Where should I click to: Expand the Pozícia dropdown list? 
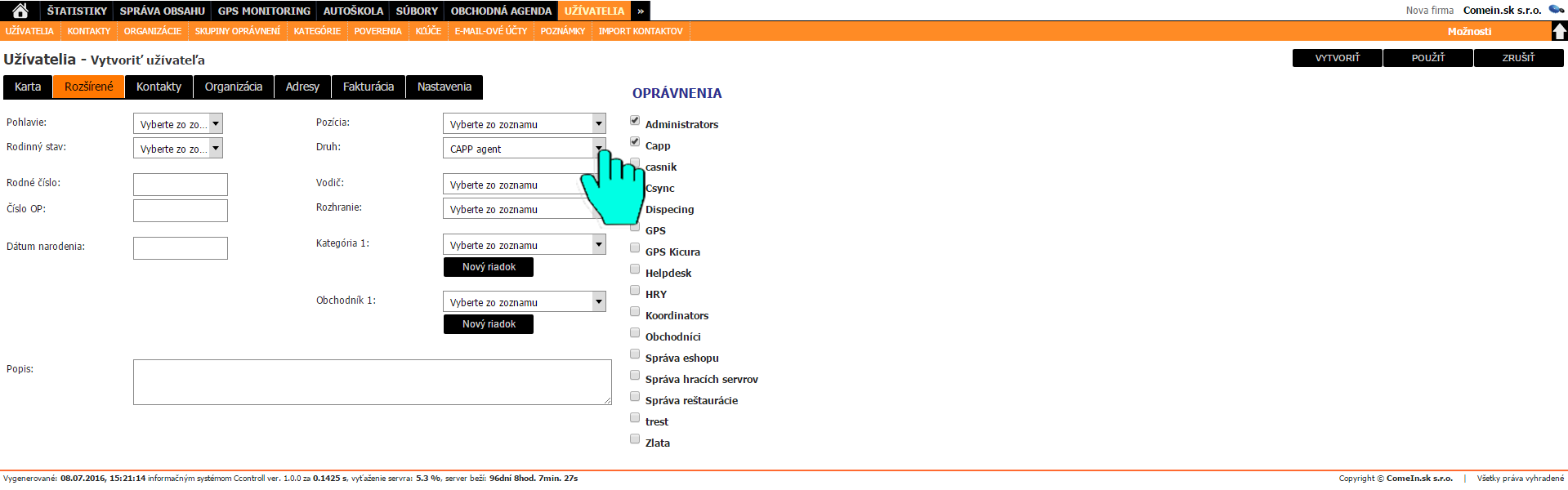click(524, 124)
